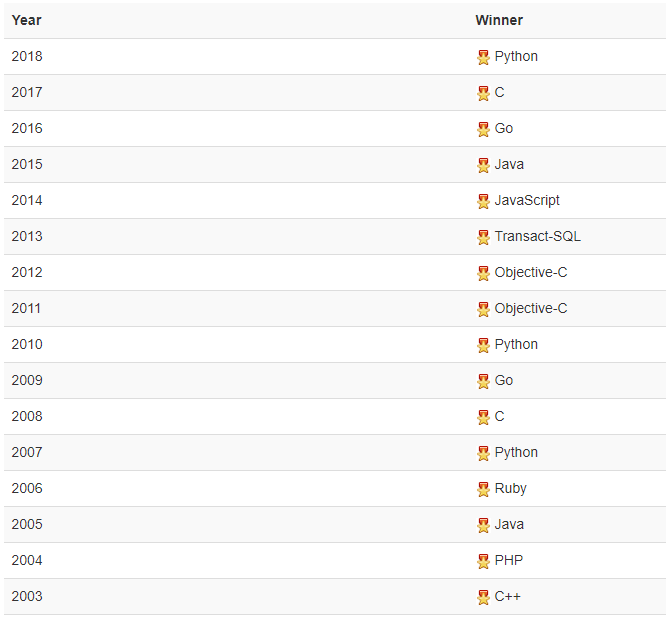Click the award icon beside 2012 Objective-C
Viewport: 666px width, 618px height.
click(483, 274)
